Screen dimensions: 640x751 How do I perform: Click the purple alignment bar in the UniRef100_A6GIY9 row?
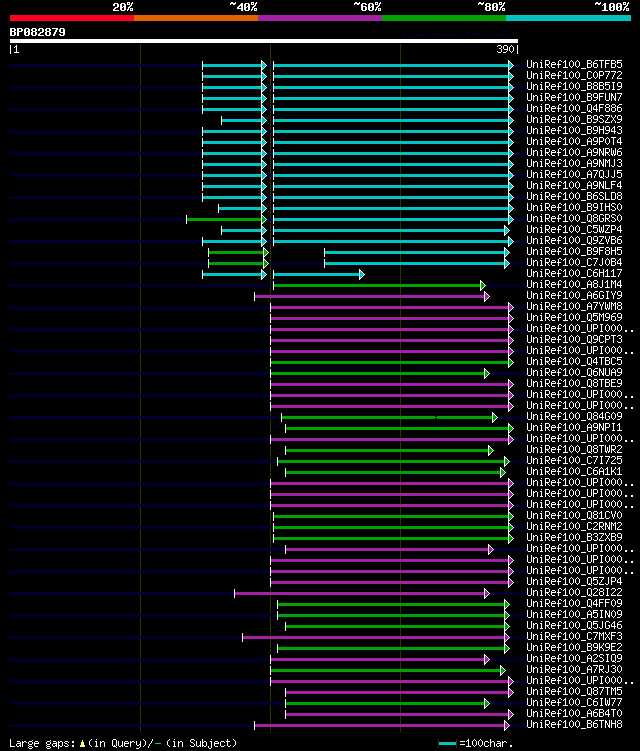tap(371, 297)
